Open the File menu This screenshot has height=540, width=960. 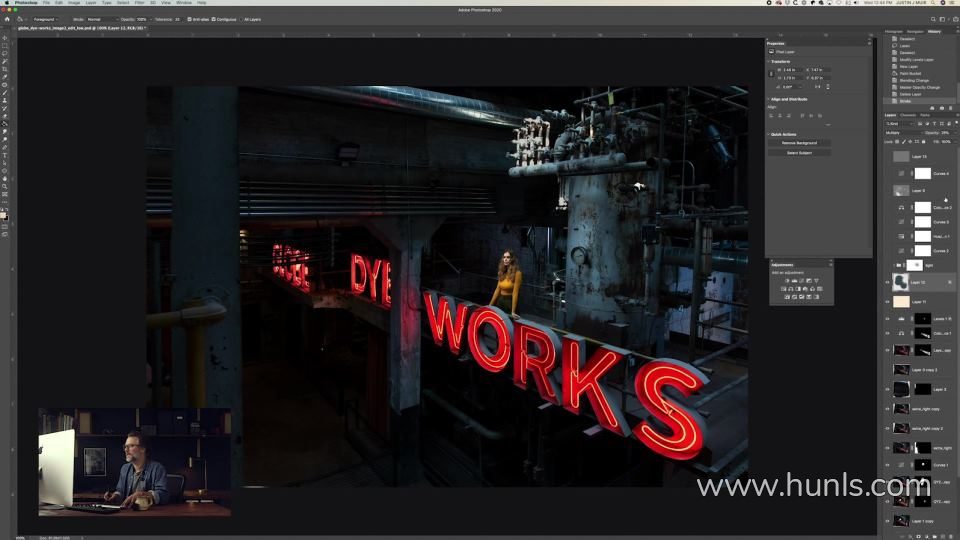click(x=46, y=2)
